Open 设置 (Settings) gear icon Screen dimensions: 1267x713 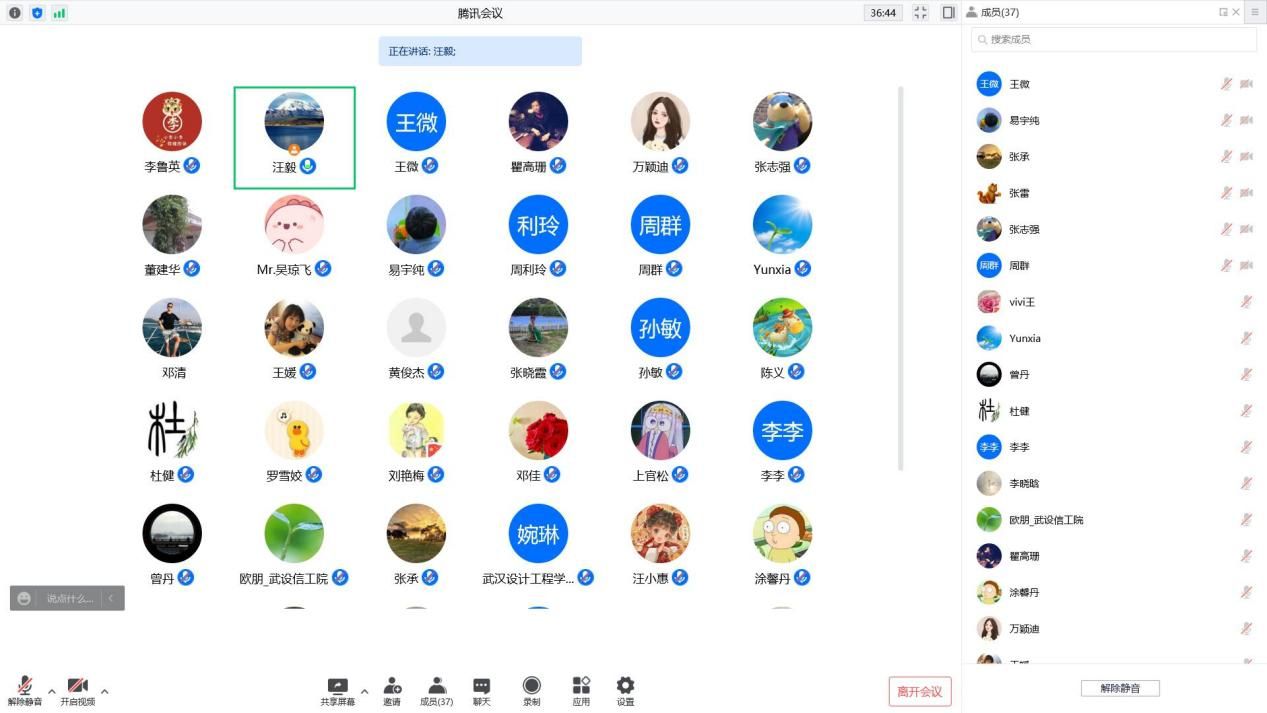coord(625,686)
